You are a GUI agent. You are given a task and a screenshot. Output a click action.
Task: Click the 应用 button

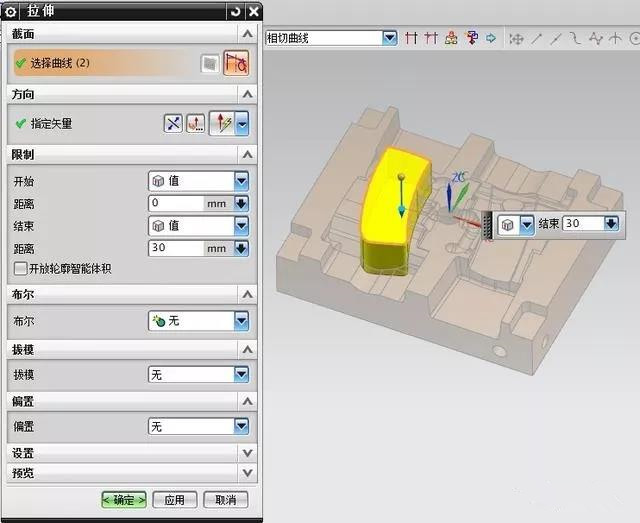tap(174, 499)
